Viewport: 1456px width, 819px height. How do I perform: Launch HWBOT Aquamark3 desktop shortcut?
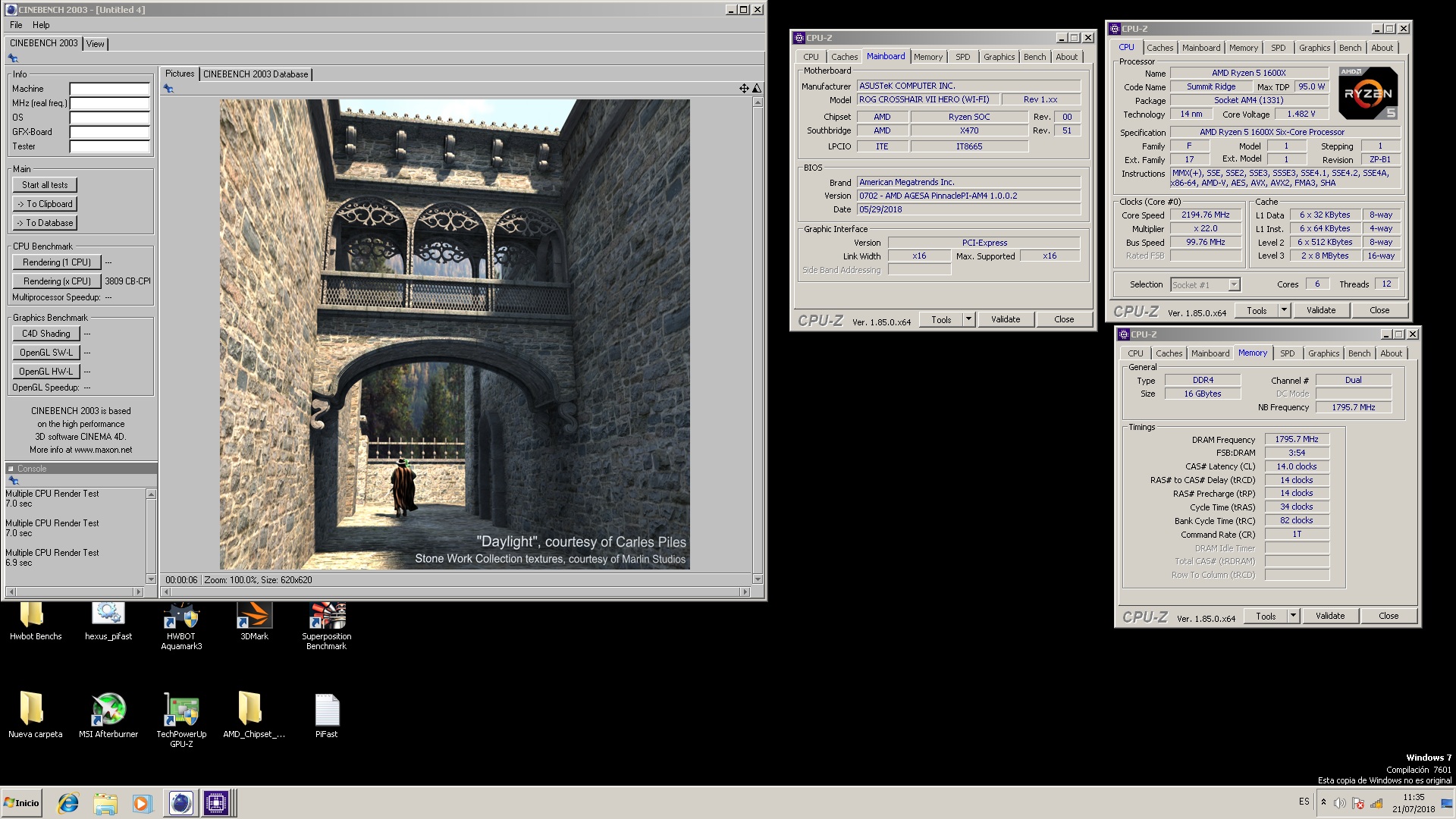pos(181,626)
